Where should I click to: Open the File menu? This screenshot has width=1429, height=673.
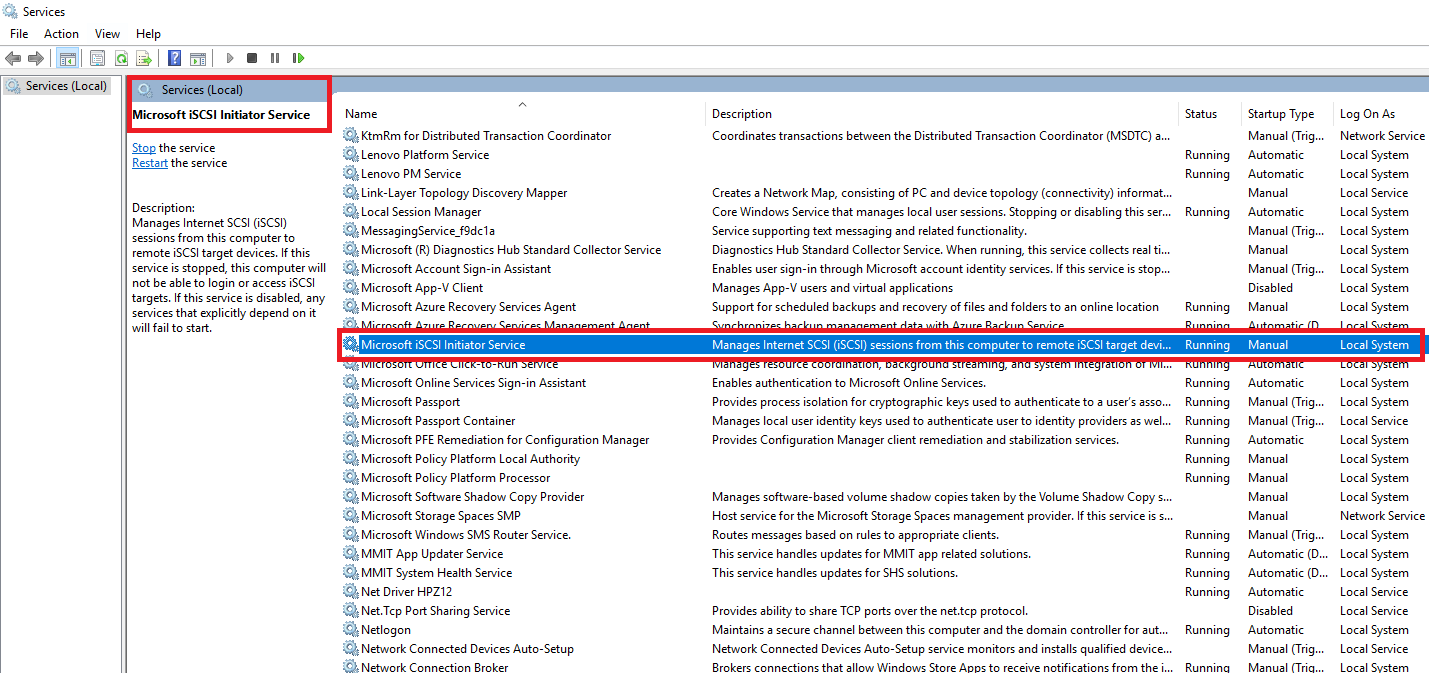click(x=18, y=33)
